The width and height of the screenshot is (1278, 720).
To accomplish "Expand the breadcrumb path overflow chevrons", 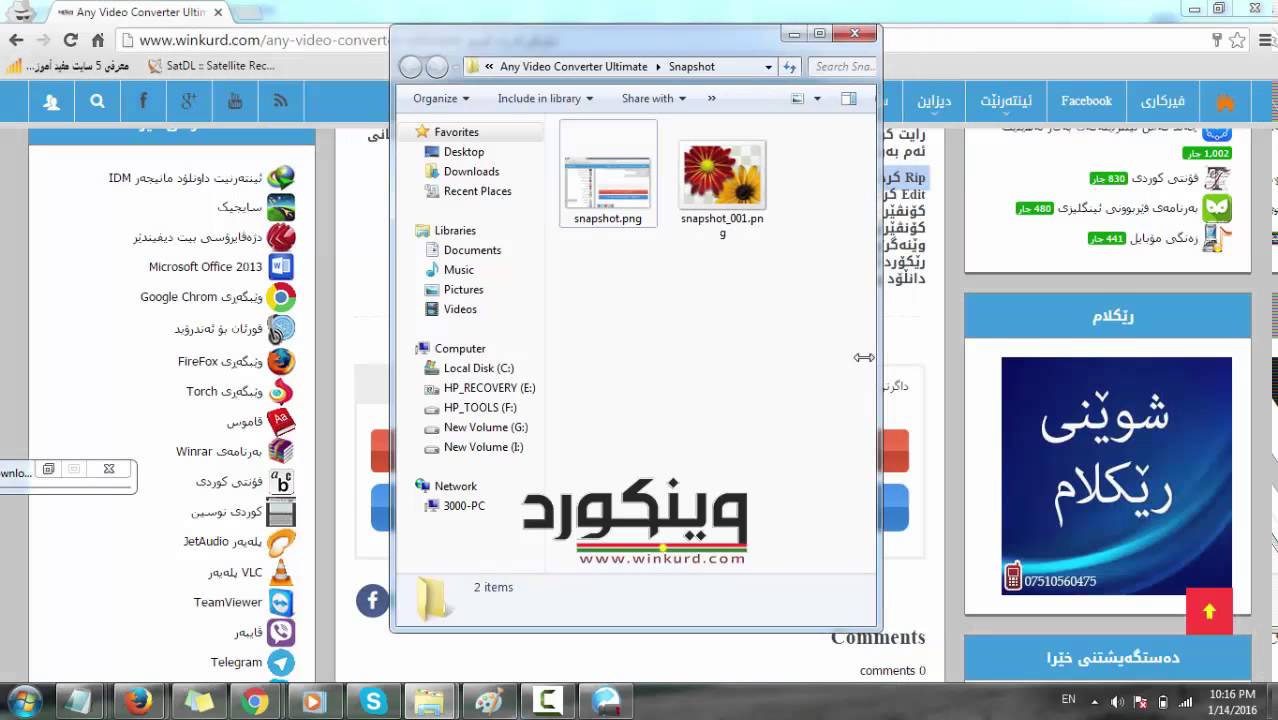I will coord(489,67).
